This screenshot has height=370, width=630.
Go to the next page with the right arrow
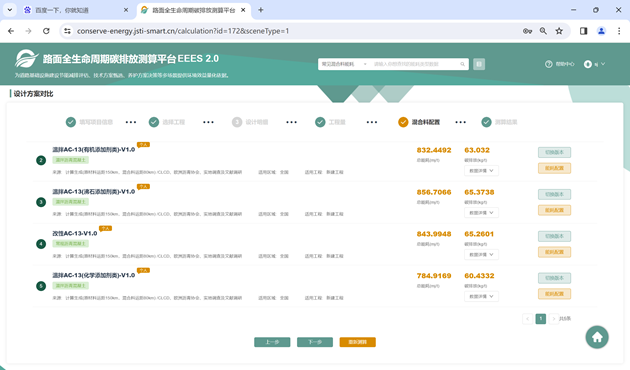tap(554, 319)
